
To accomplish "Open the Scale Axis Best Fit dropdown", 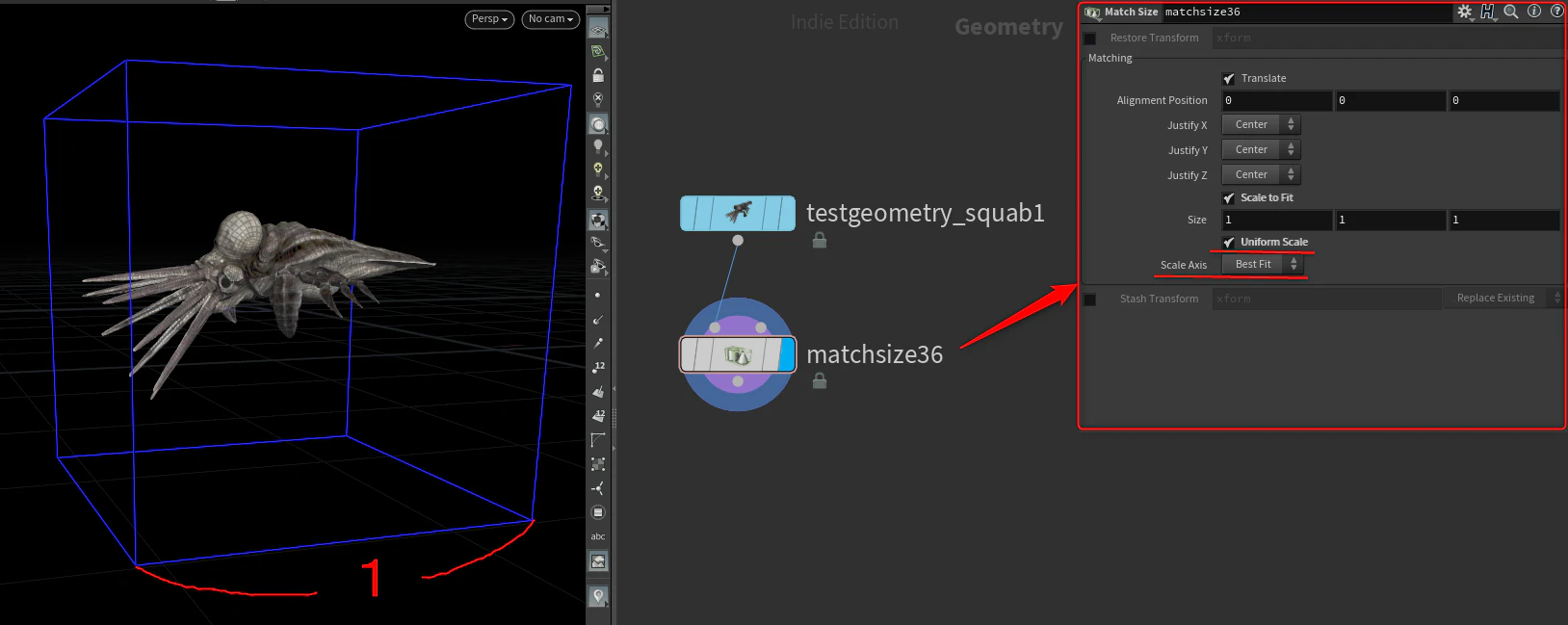I will pyautogui.click(x=1263, y=264).
